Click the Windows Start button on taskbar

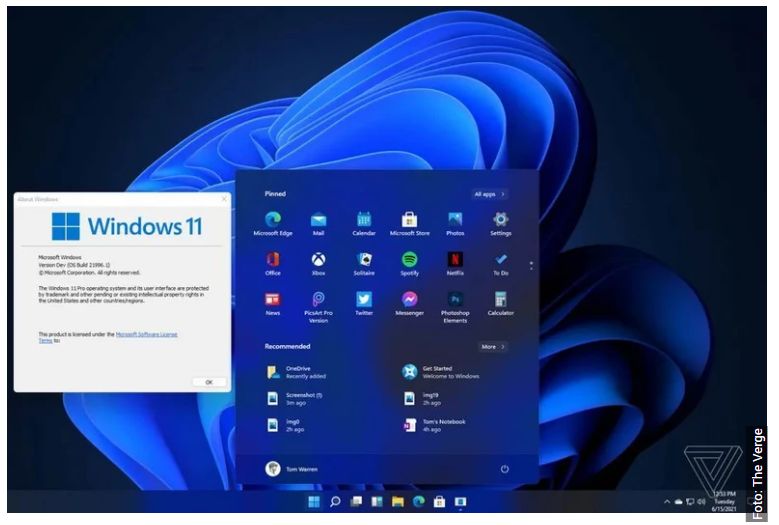point(314,502)
